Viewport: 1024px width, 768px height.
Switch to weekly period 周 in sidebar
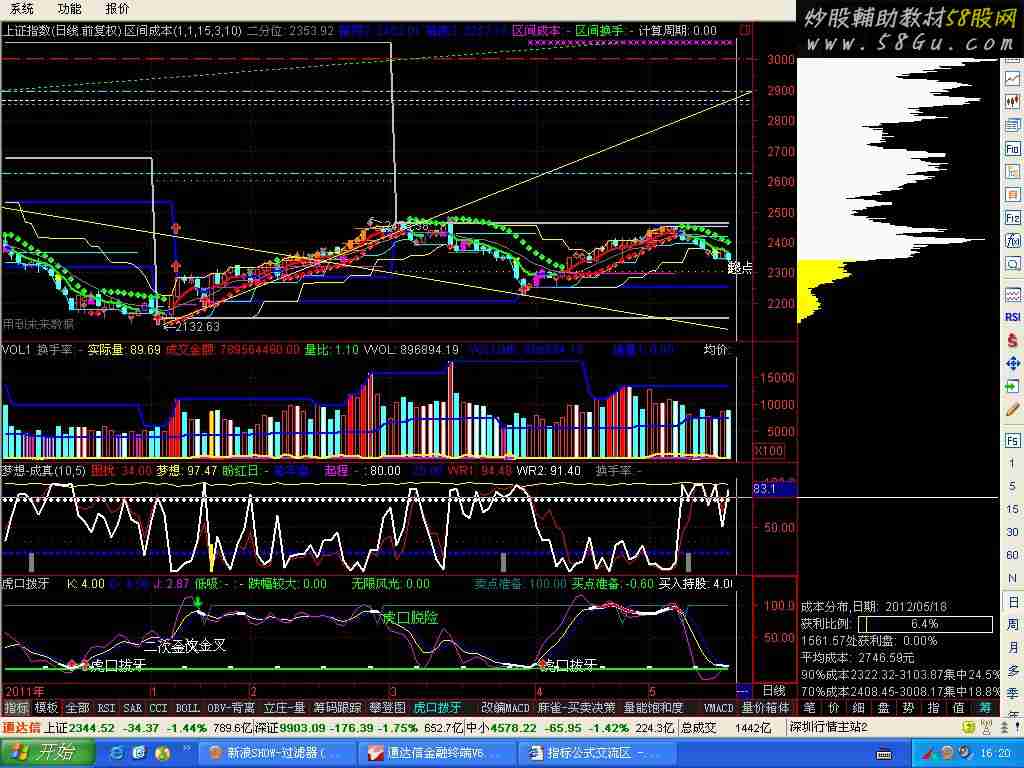[x=1012, y=624]
